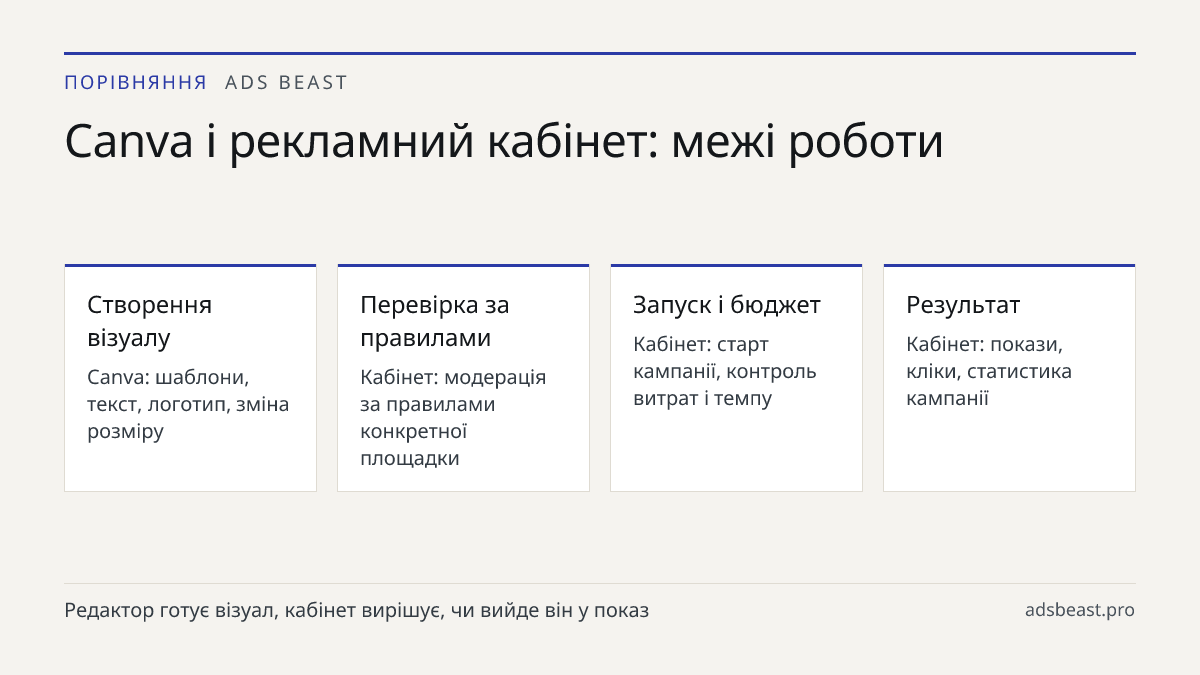1200x675 pixels.
Task: Select the 'Результат' card title
Action: 963,305
